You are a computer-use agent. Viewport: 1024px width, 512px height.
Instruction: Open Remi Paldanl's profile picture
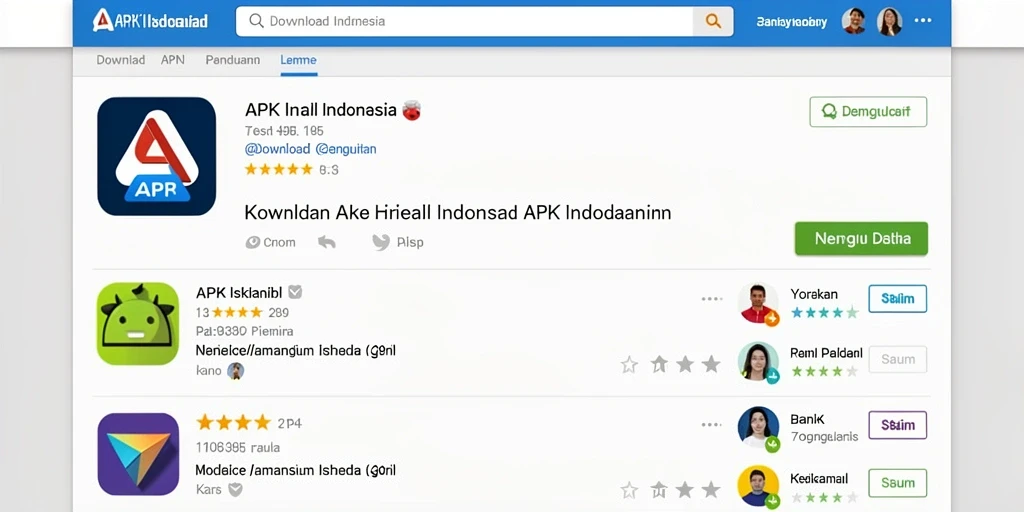(x=758, y=362)
